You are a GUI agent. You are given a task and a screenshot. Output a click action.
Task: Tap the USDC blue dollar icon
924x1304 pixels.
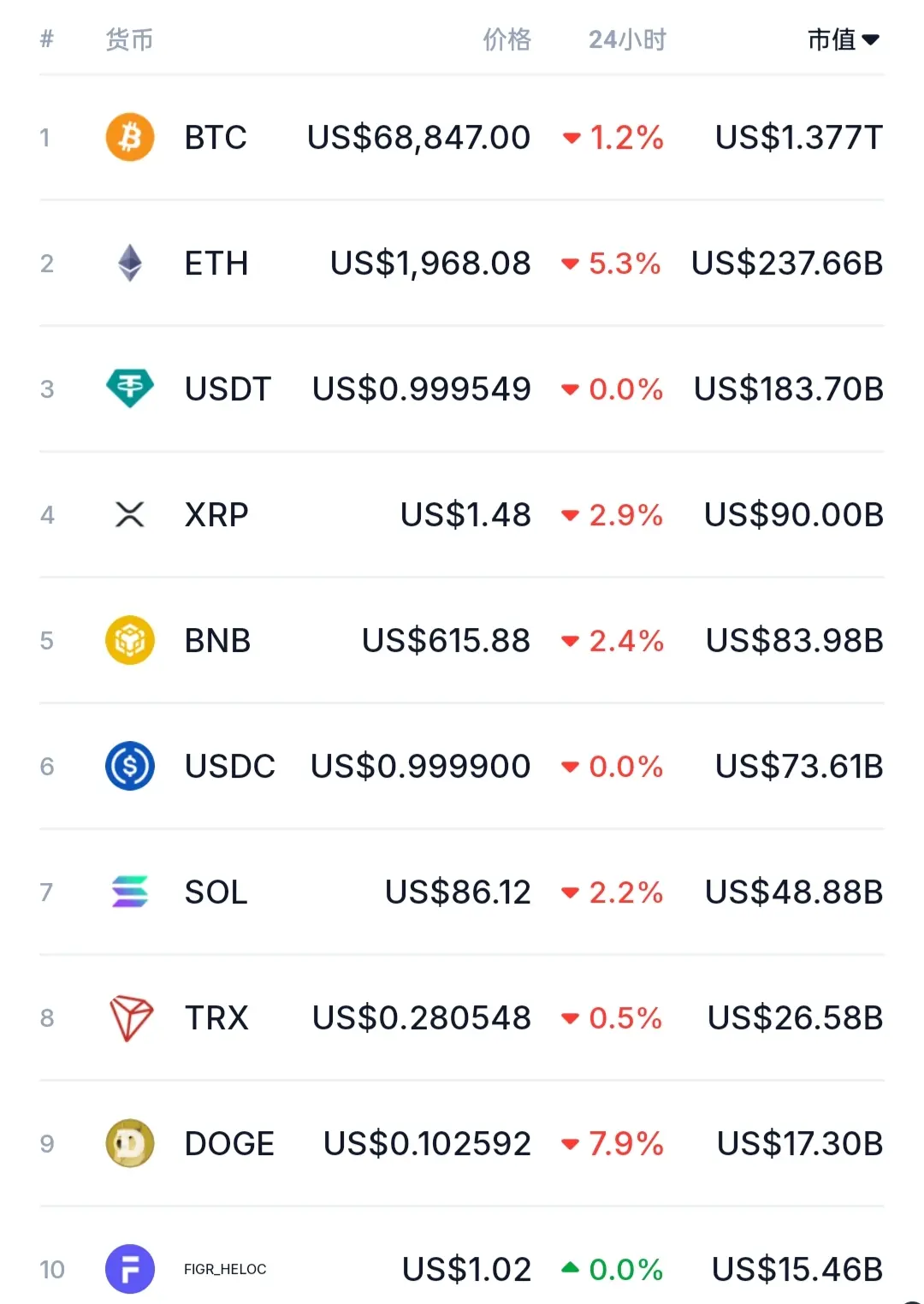click(130, 766)
